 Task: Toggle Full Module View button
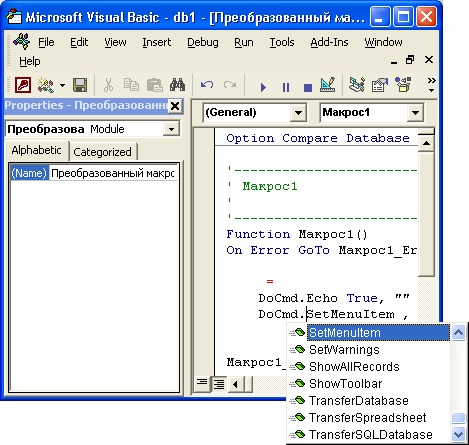click(x=219, y=384)
